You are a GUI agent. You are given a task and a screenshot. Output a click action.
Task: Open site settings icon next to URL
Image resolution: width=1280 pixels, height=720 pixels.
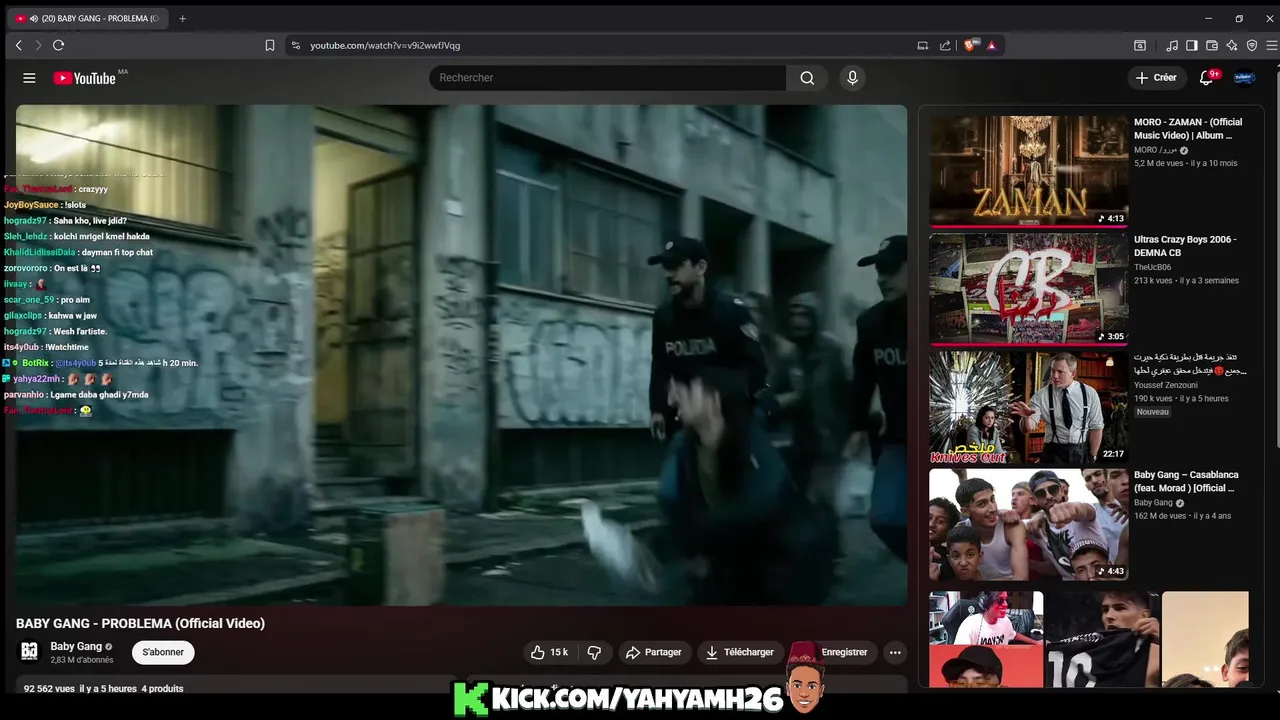pos(294,45)
